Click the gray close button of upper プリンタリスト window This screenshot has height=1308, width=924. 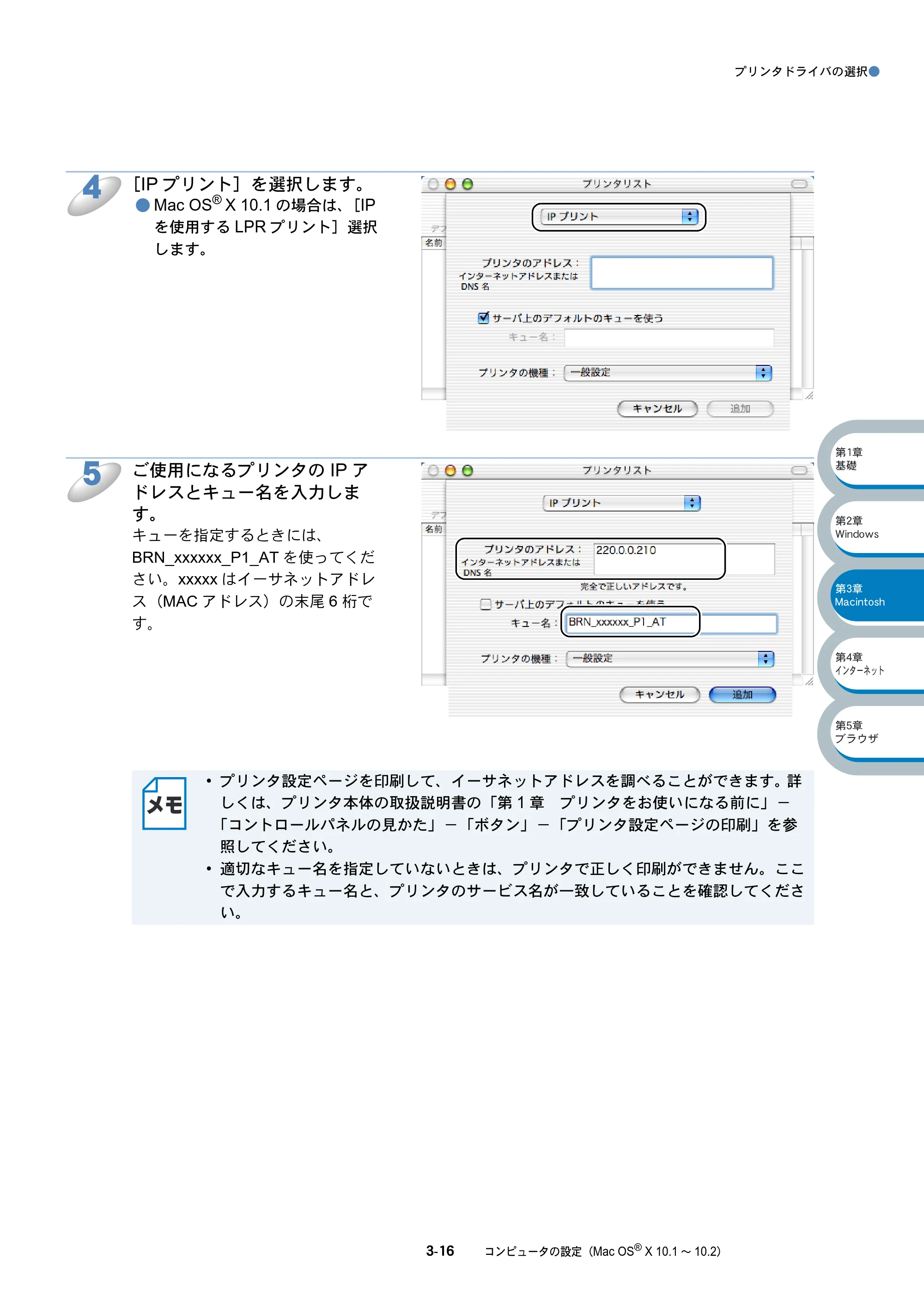coord(433,184)
